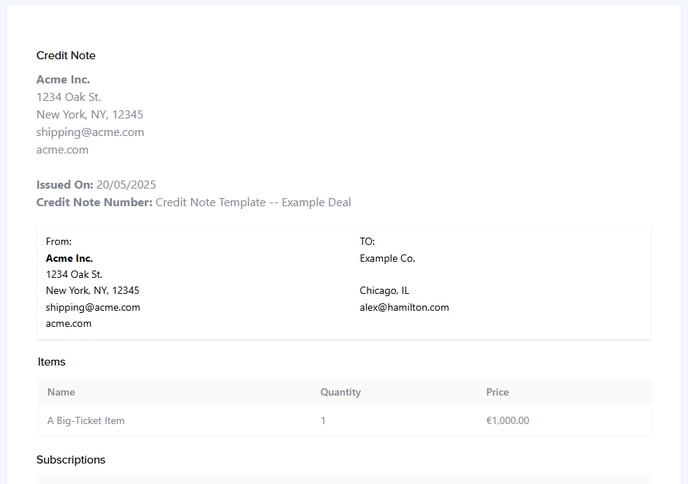
Task: Click the Acme Inc. header company name
Action: tap(63, 79)
